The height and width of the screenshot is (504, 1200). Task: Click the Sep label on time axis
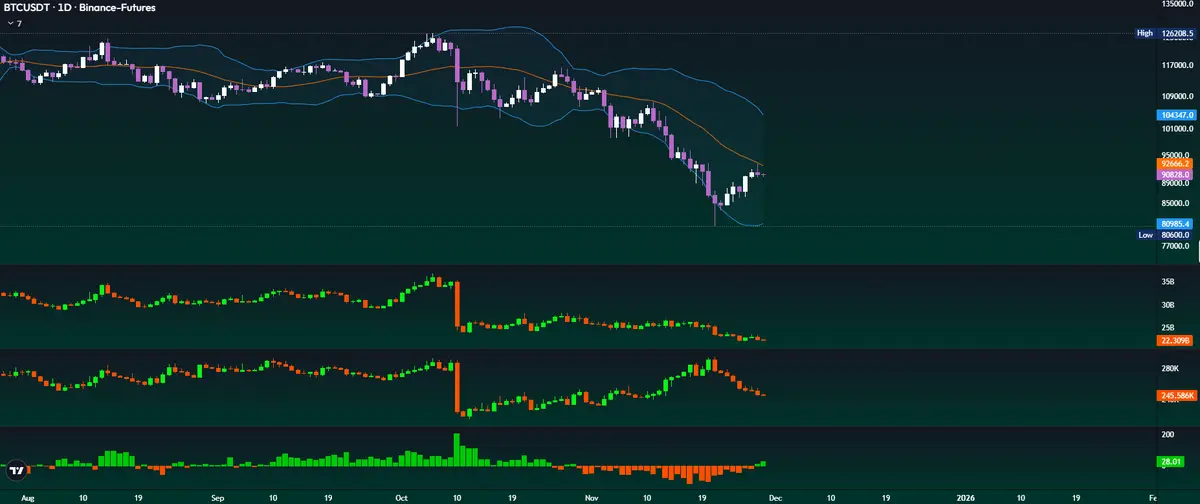218,496
